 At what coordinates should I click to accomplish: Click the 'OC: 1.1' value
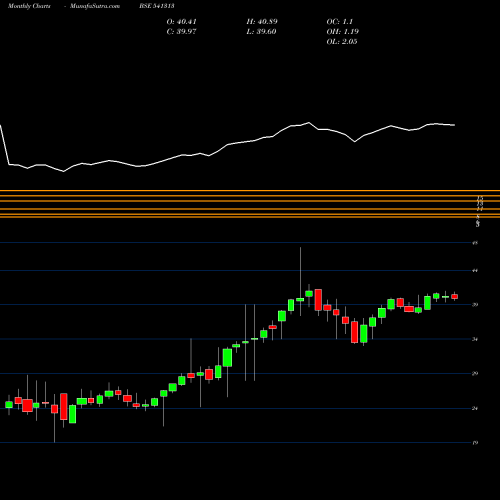pos(340,22)
